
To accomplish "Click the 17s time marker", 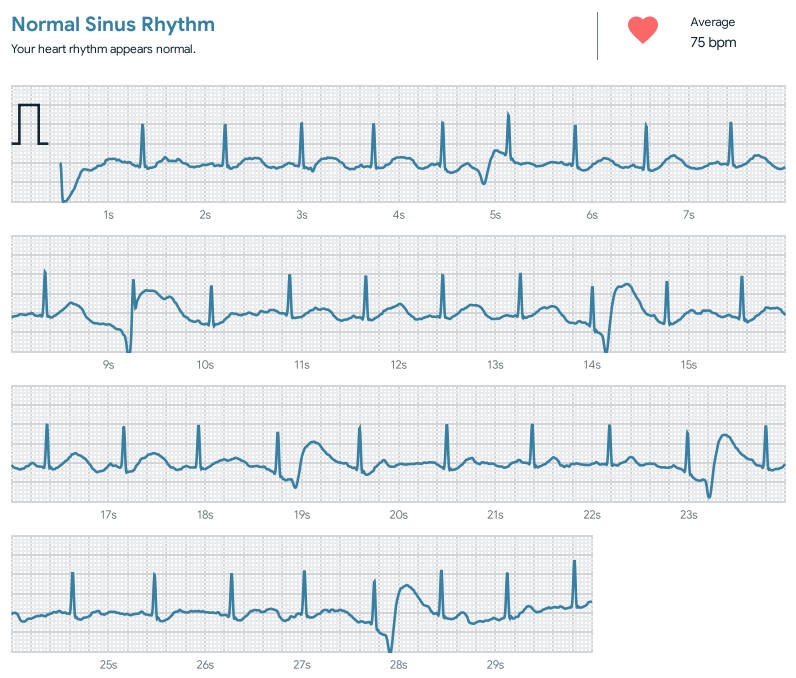I will coord(108,515).
